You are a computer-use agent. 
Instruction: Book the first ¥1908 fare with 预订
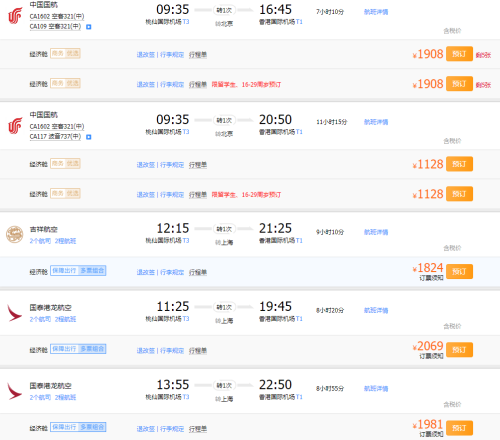pos(459,54)
